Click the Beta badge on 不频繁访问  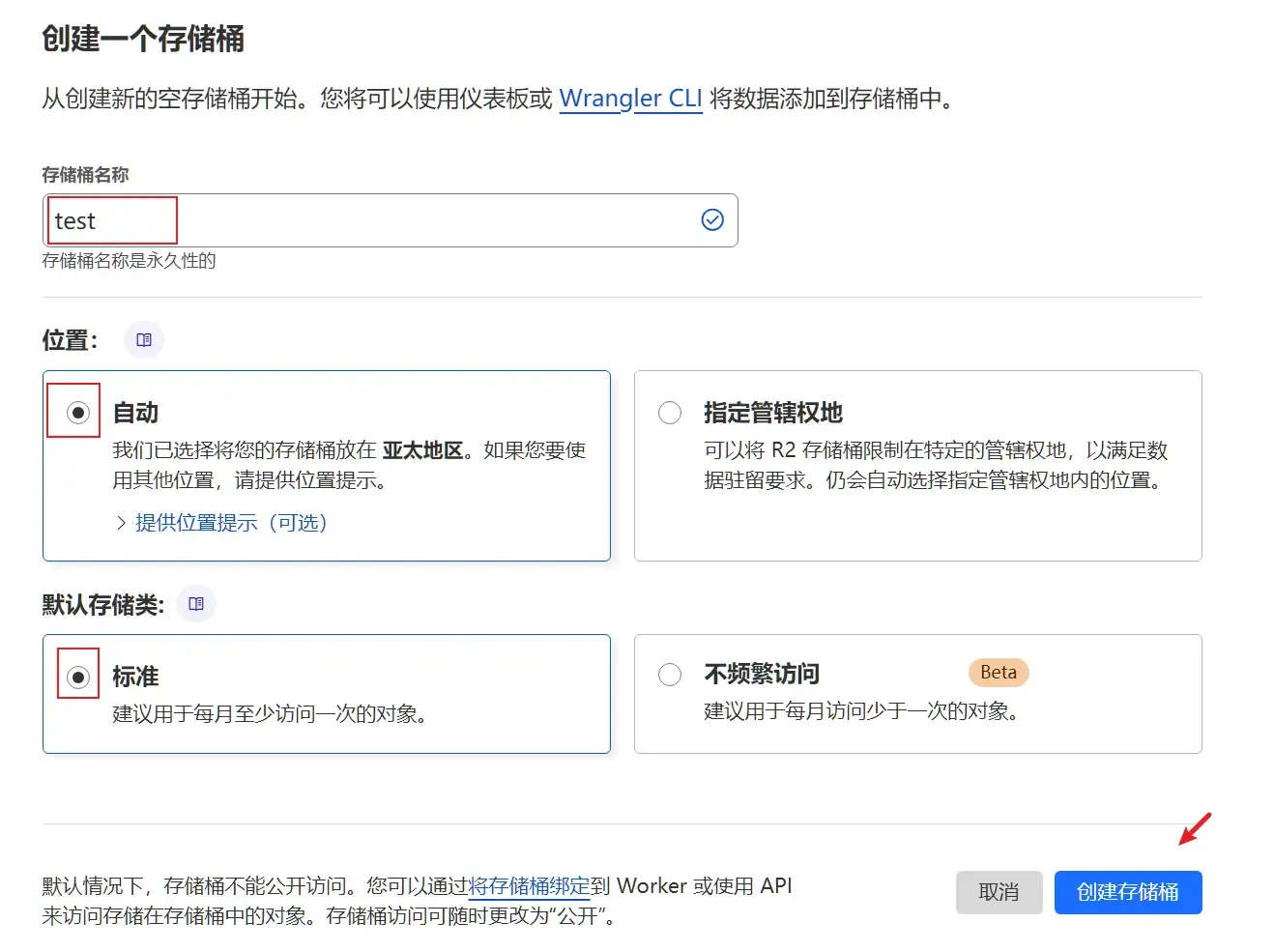click(998, 672)
